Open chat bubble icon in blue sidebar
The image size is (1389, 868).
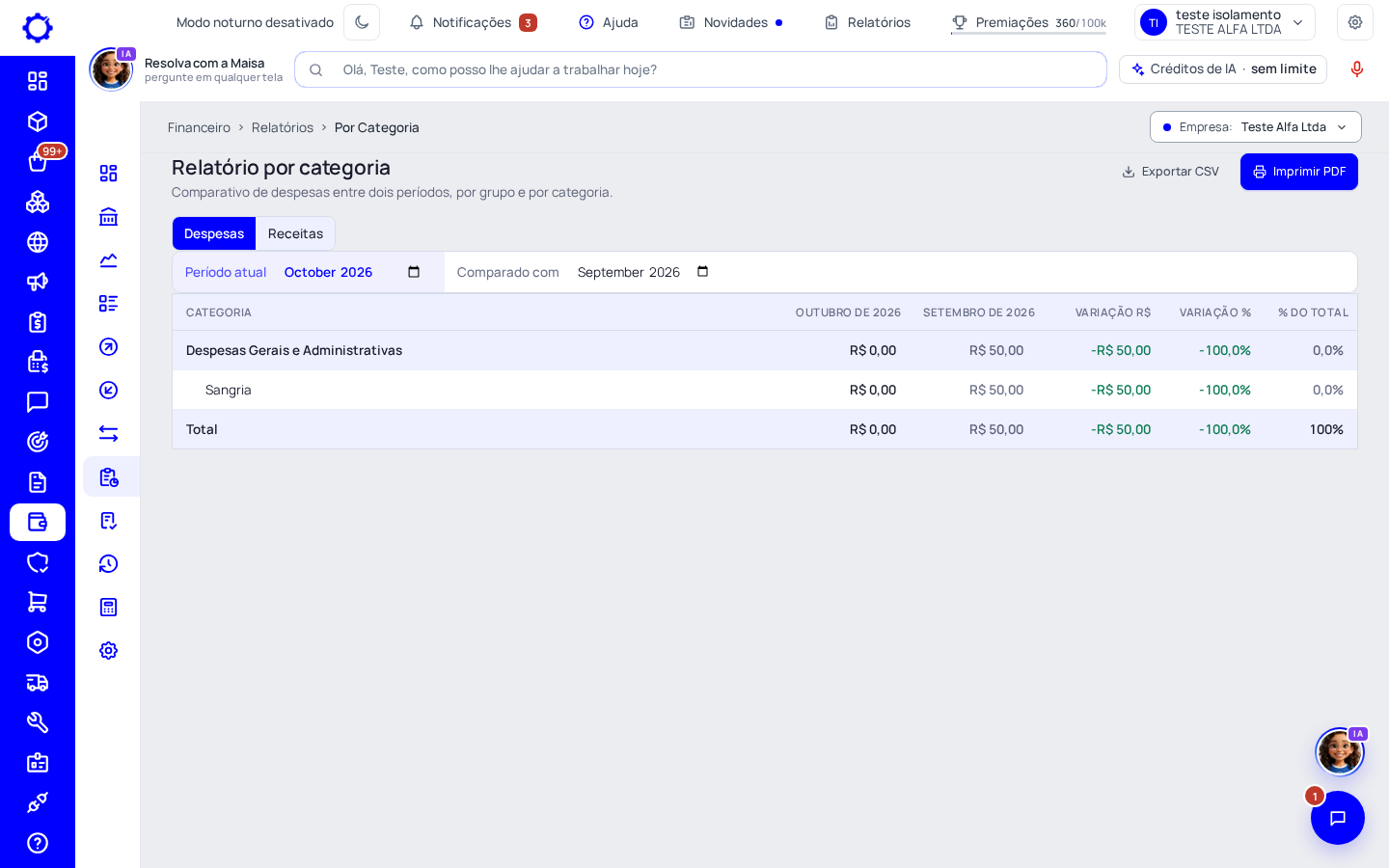tap(38, 402)
